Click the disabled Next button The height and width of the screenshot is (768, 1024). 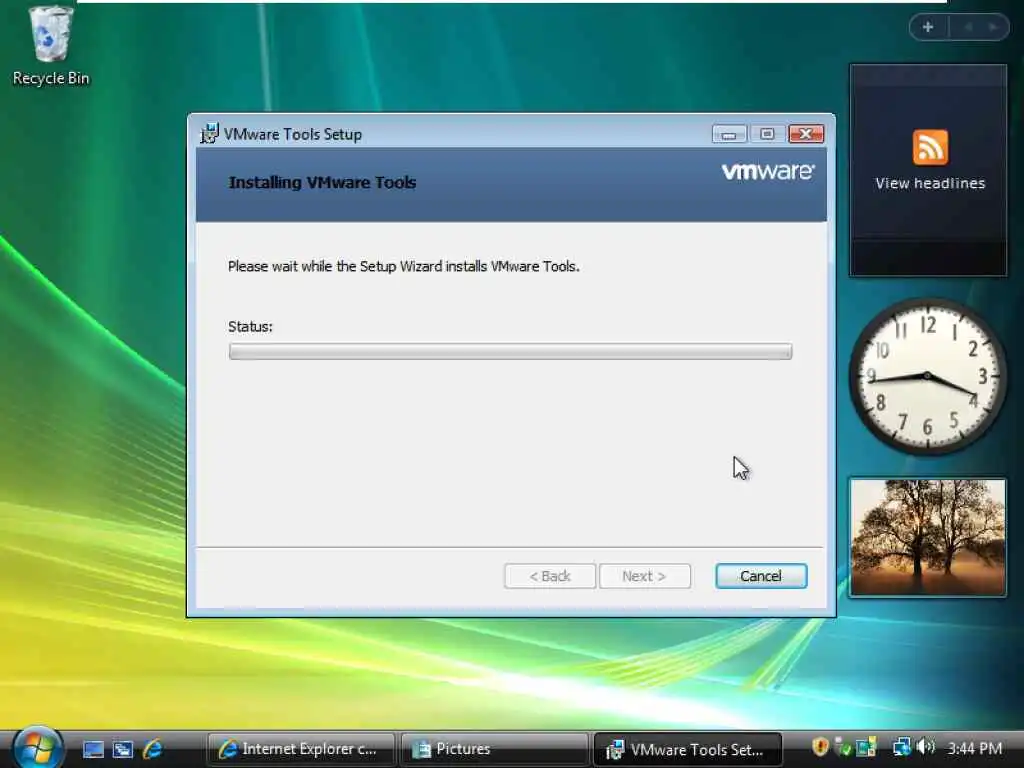coord(645,576)
